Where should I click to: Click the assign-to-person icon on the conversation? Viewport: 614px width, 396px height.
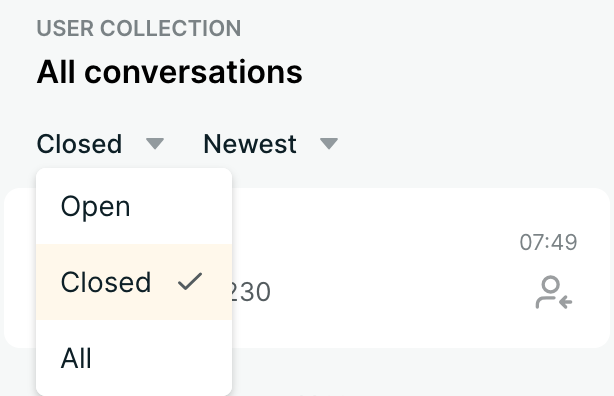point(554,292)
